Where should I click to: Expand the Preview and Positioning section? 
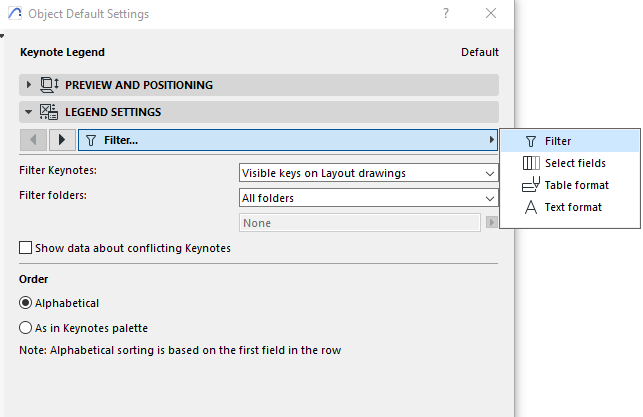tap(29, 85)
